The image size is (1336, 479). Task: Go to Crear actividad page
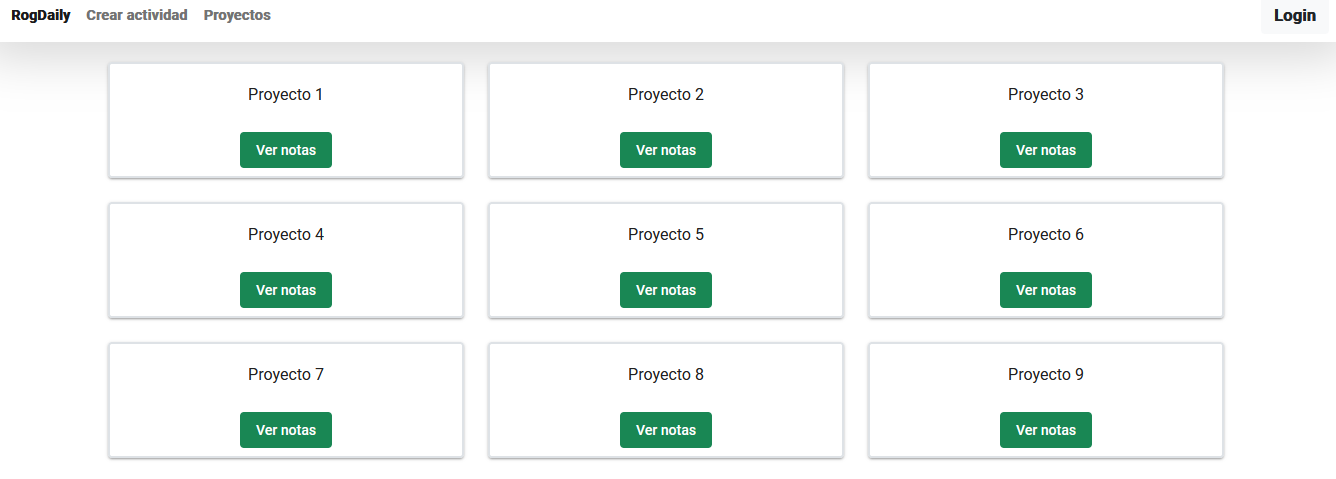(137, 15)
